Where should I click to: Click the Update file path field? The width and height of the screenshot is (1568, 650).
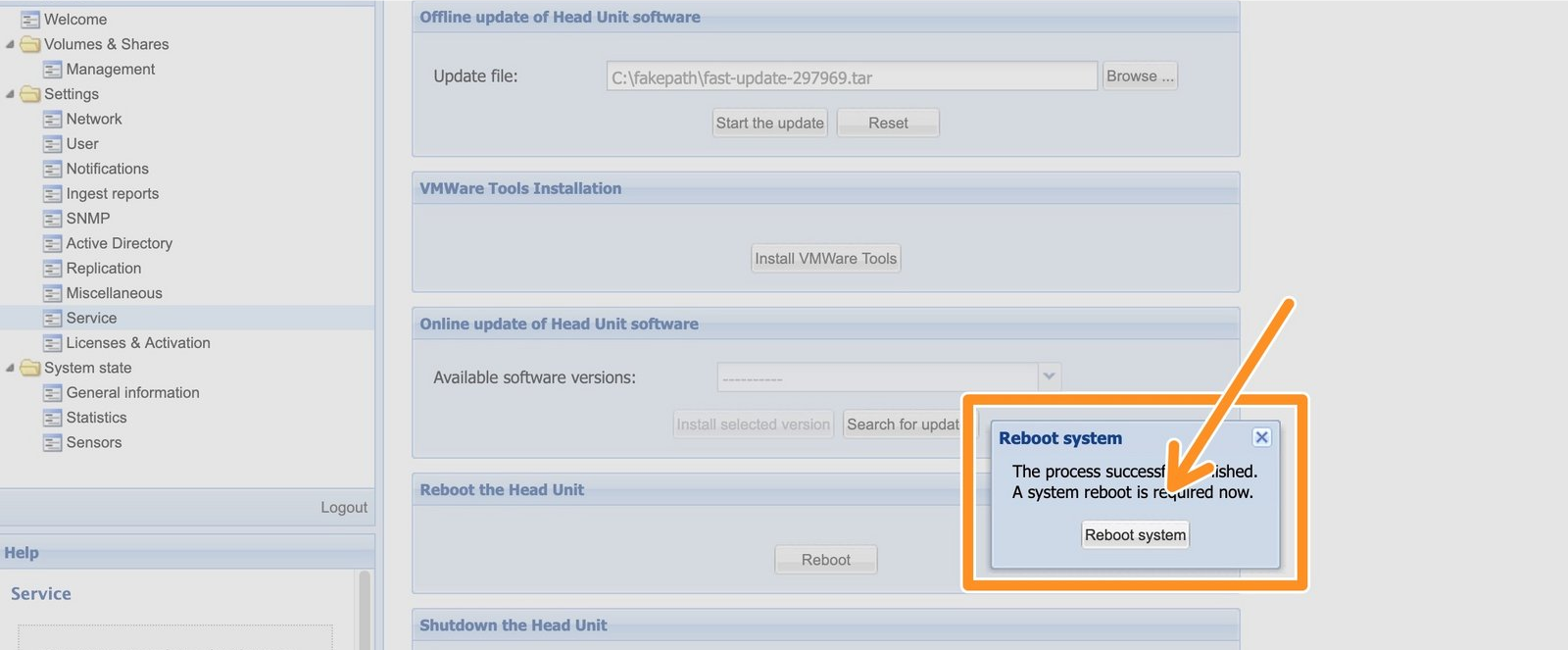pos(851,77)
